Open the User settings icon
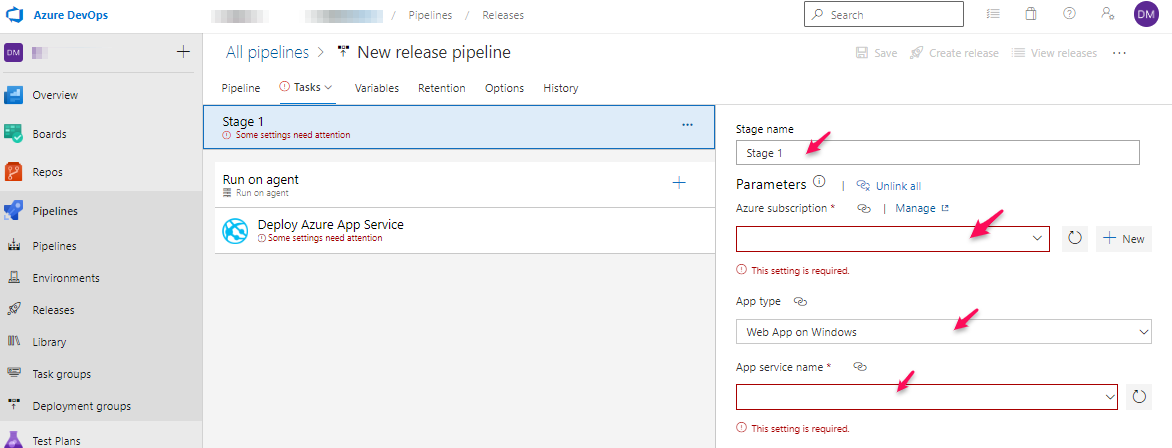Image resolution: width=1172 pixels, height=448 pixels. (1108, 14)
